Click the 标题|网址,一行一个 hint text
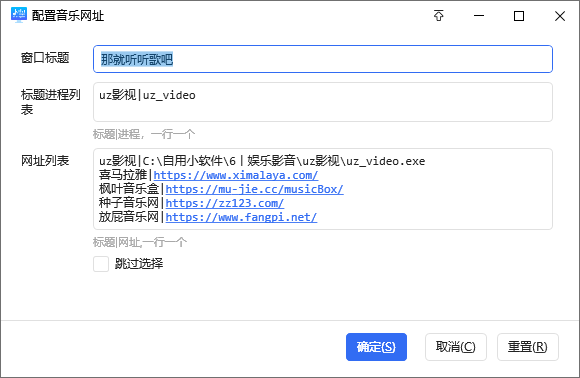 tap(140, 242)
